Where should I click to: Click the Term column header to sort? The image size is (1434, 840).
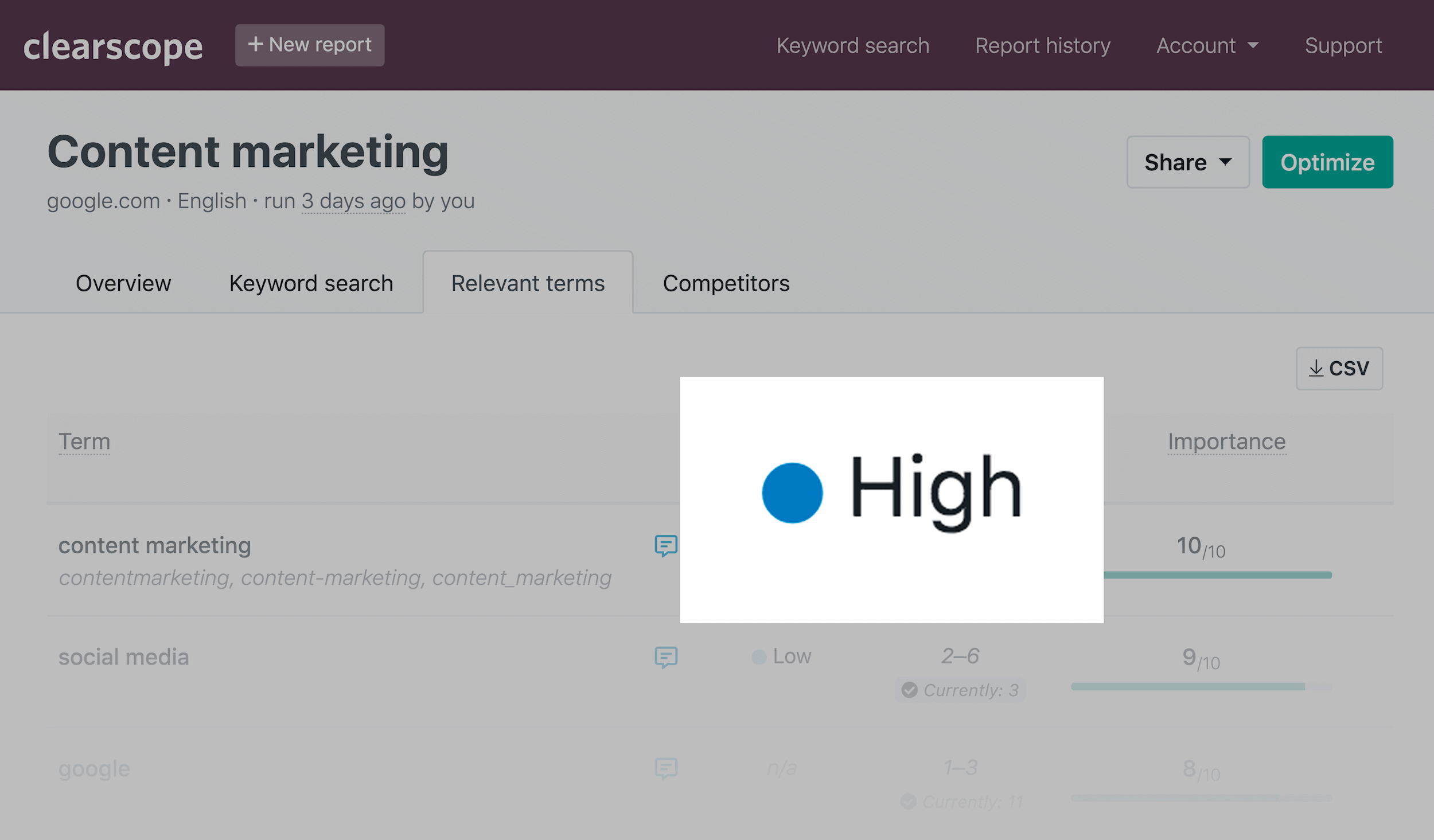point(83,441)
